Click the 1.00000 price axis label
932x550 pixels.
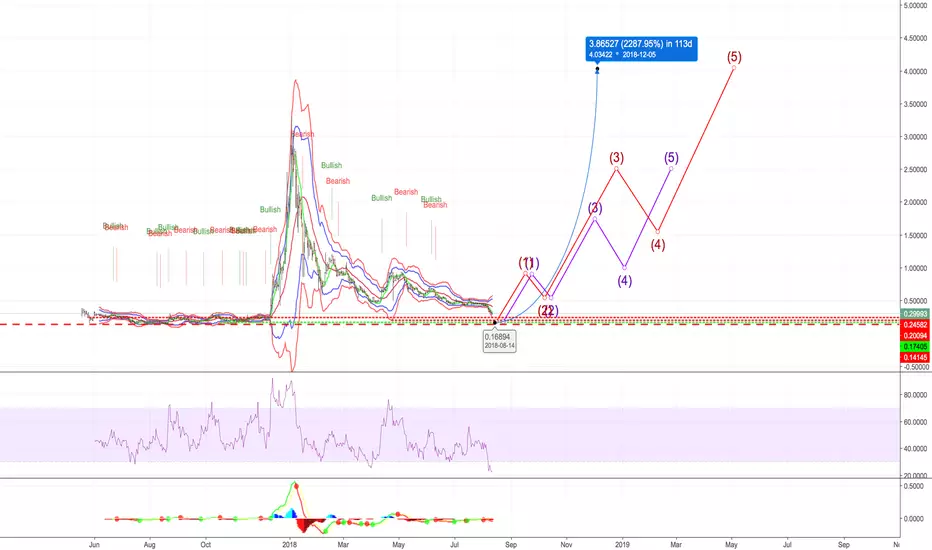915,268
